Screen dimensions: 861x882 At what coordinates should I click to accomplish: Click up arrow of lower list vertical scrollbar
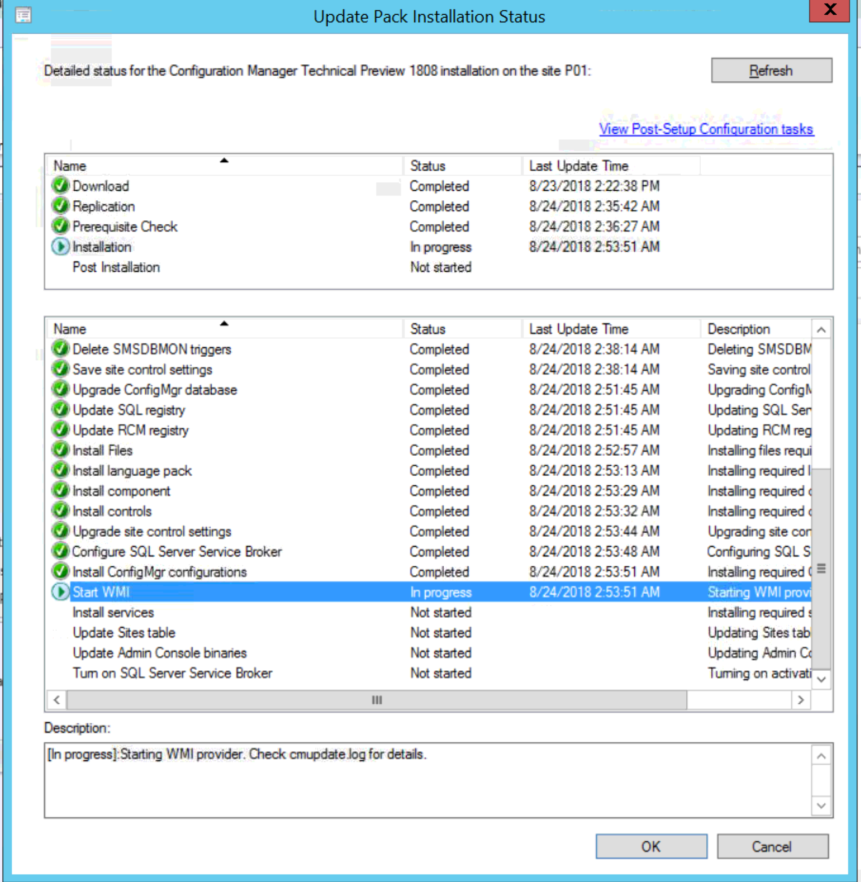(821, 330)
